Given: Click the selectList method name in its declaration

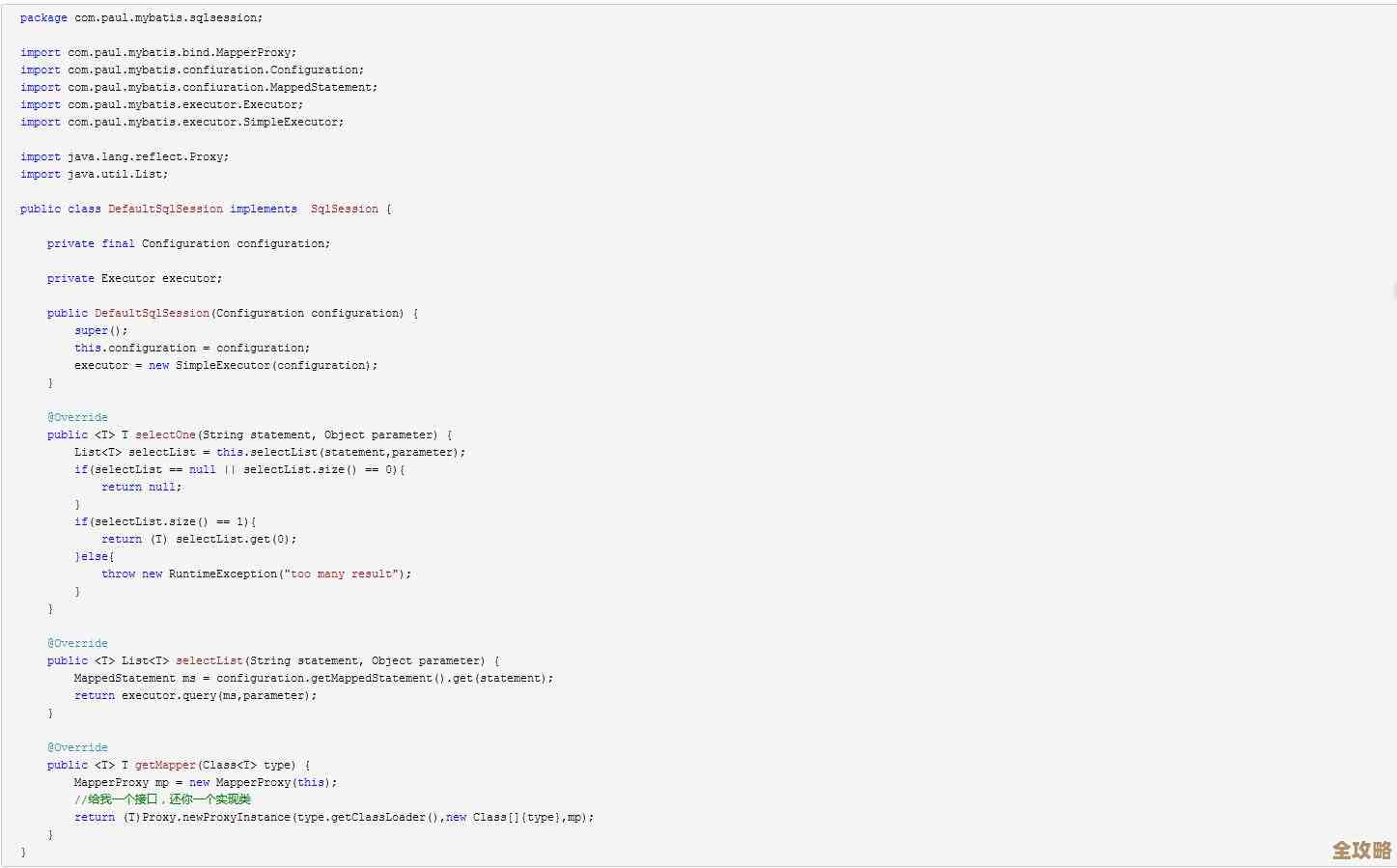Looking at the screenshot, I should [x=209, y=660].
